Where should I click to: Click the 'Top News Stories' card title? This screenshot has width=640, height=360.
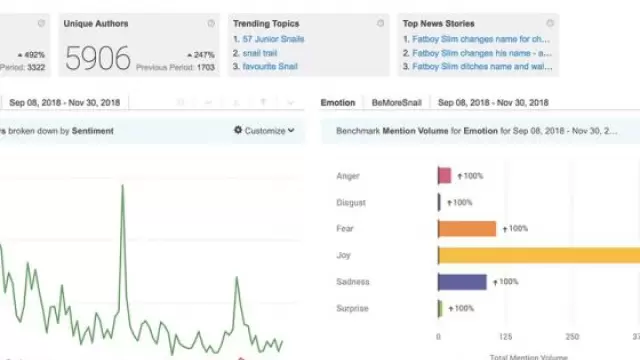(x=438, y=24)
